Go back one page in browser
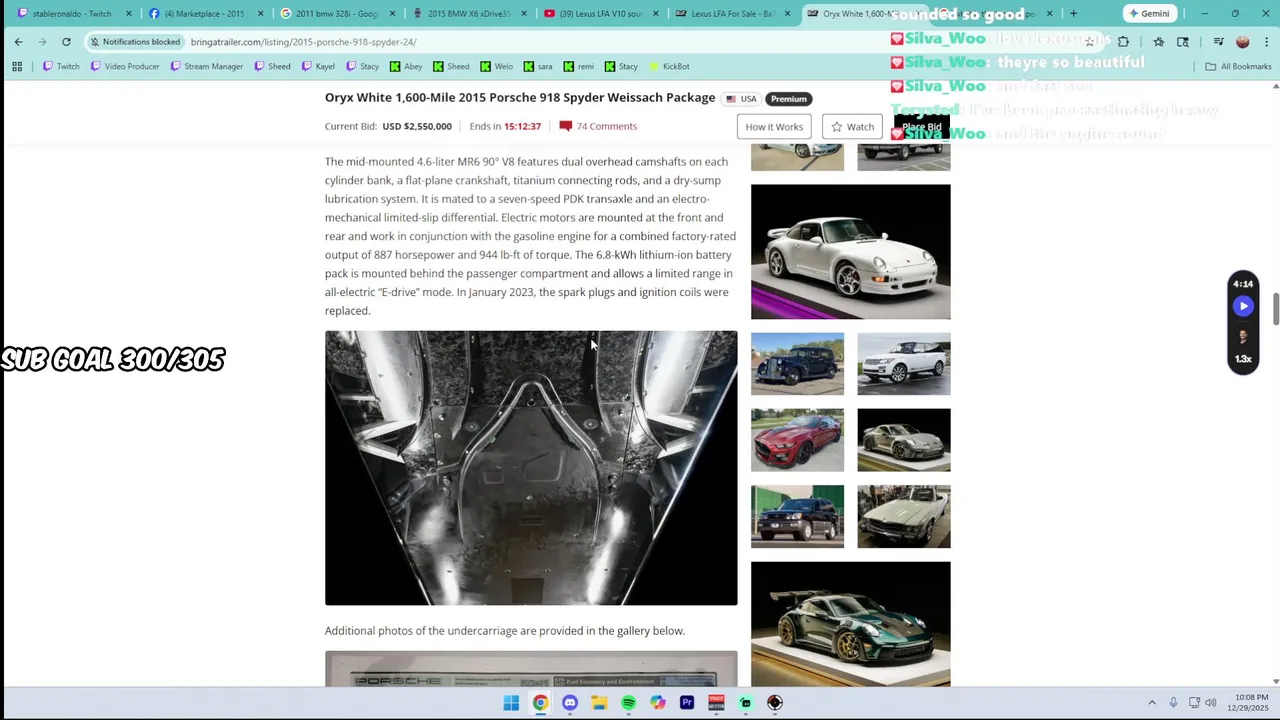The height and width of the screenshot is (720, 1280). click(18, 42)
